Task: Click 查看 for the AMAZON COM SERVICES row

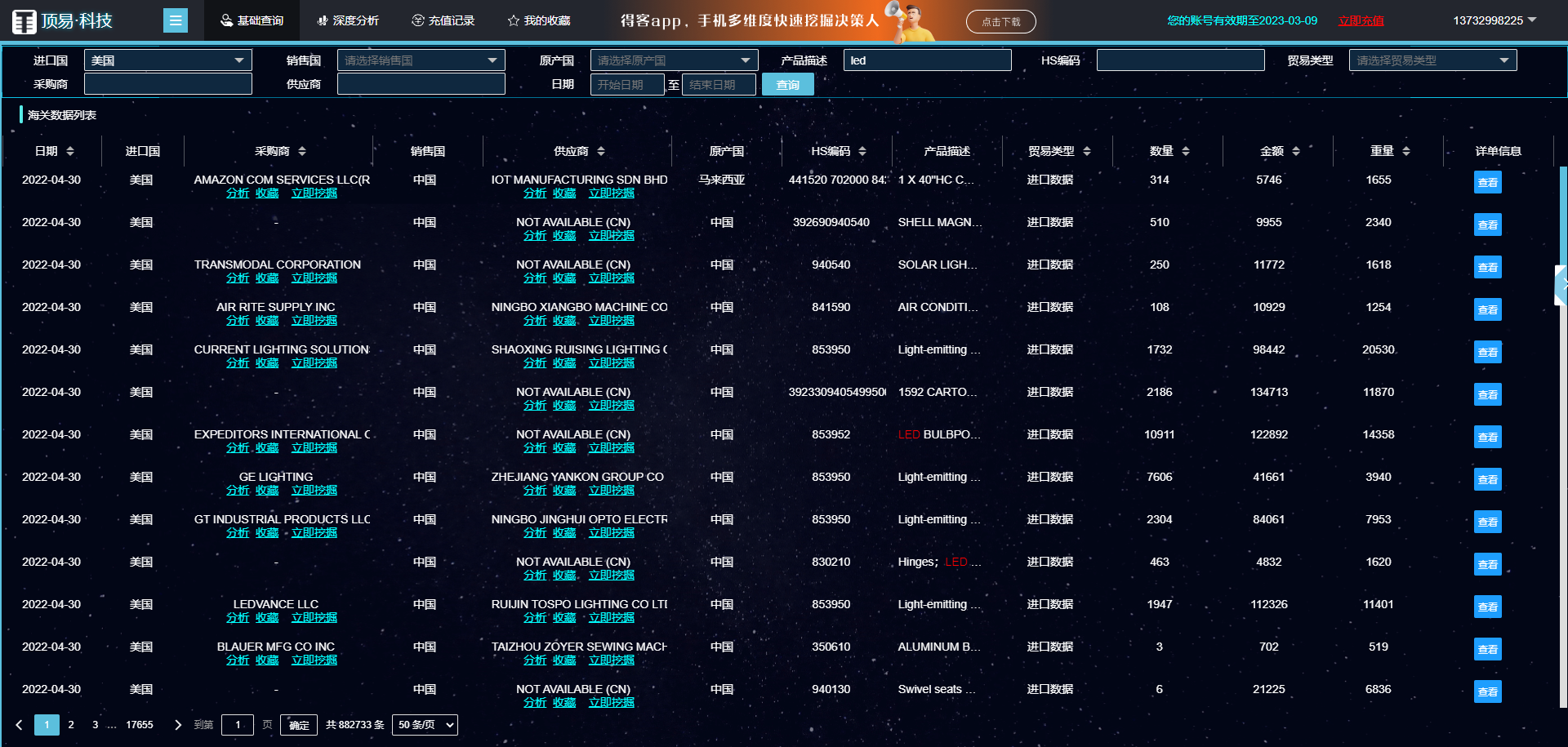Action: (x=1487, y=183)
